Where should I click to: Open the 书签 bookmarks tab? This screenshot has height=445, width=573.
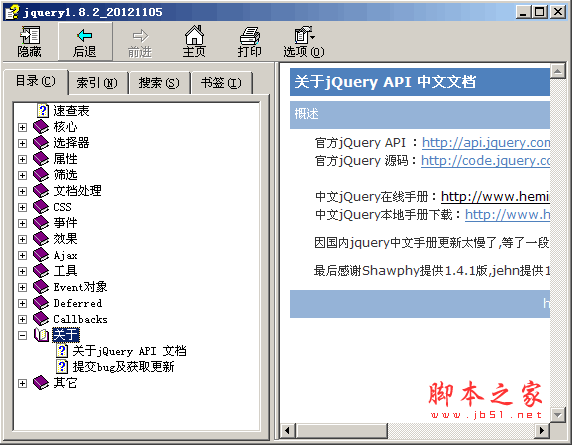[x=221, y=83]
